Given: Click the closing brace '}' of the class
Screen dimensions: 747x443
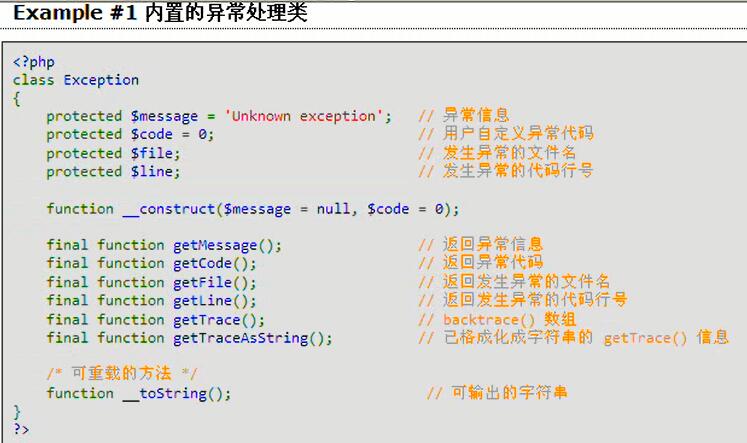Looking at the screenshot, I should pos(17,411).
